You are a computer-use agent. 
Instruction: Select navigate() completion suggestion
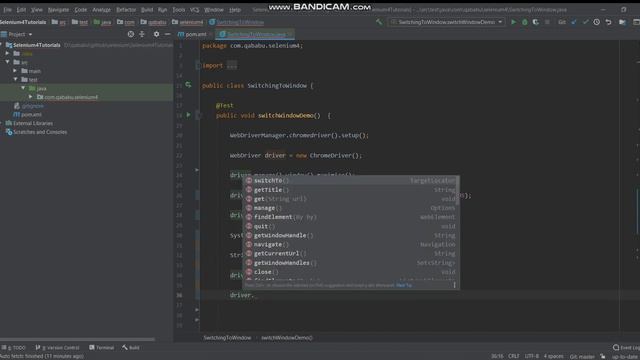click(x=351, y=244)
